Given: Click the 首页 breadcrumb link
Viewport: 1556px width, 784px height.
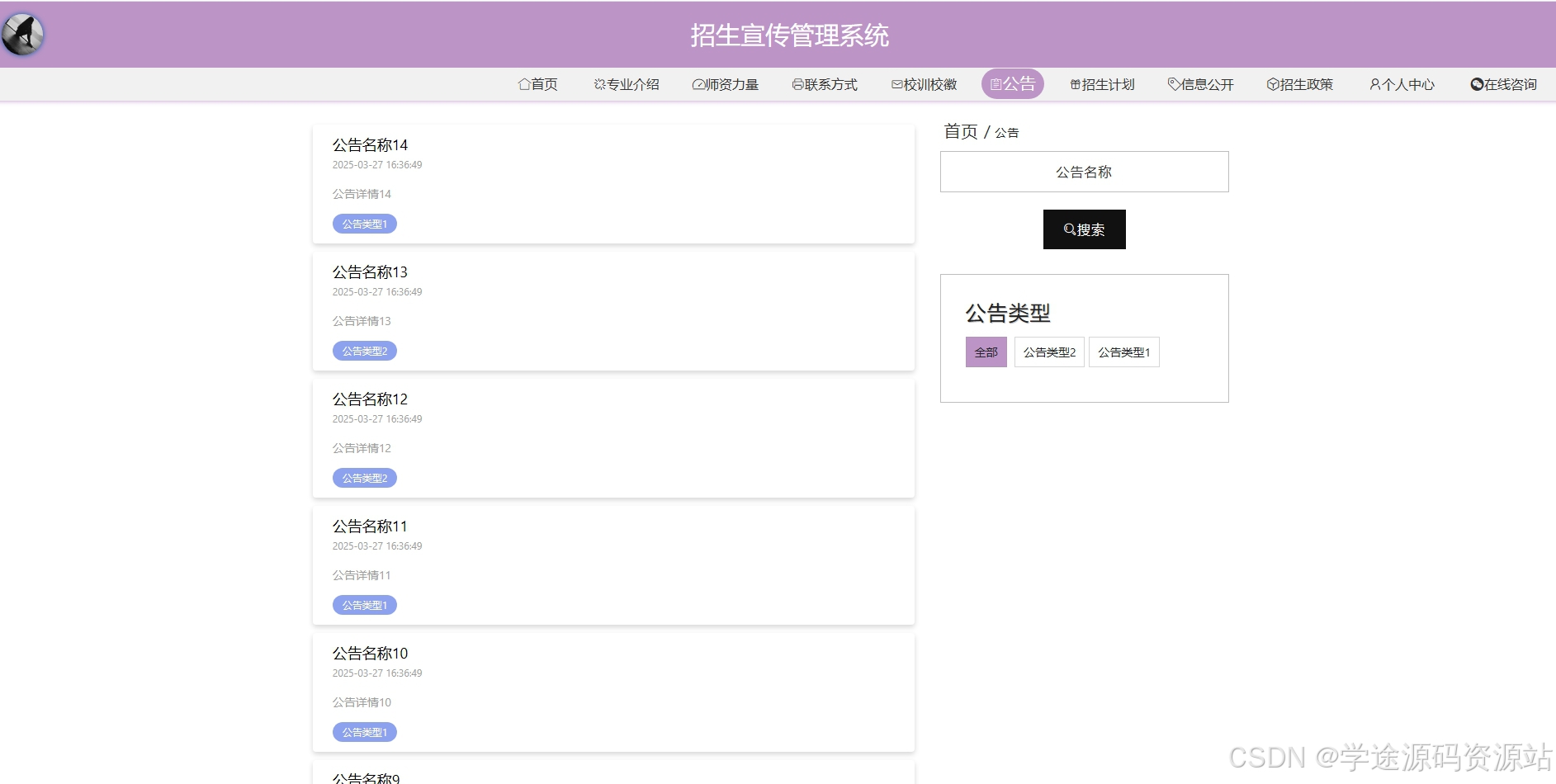Looking at the screenshot, I should click(x=961, y=132).
